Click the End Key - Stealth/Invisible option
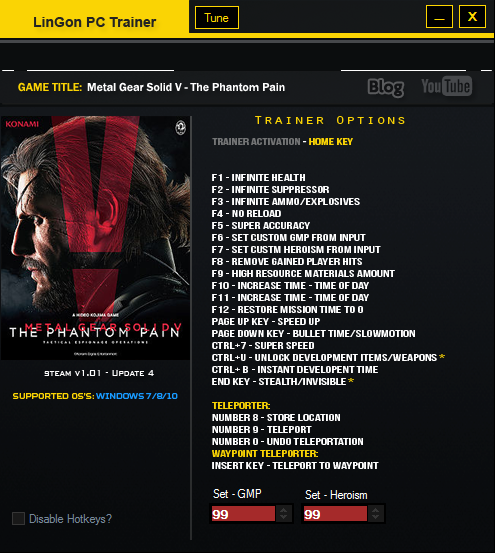Screen dimensions: 495x553 click(283, 382)
